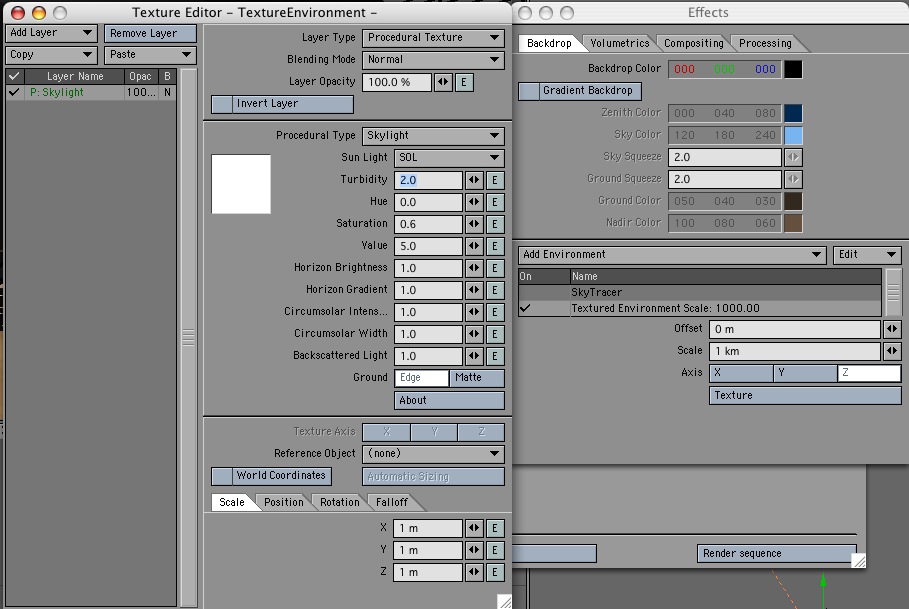The width and height of the screenshot is (909, 609).
Task: Switch to the Position tab
Action: [x=283, y=502]
